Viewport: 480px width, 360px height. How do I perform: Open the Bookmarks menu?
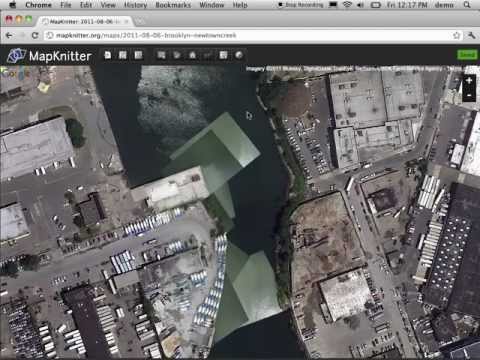pyautogui.click(x=173, y=5)
